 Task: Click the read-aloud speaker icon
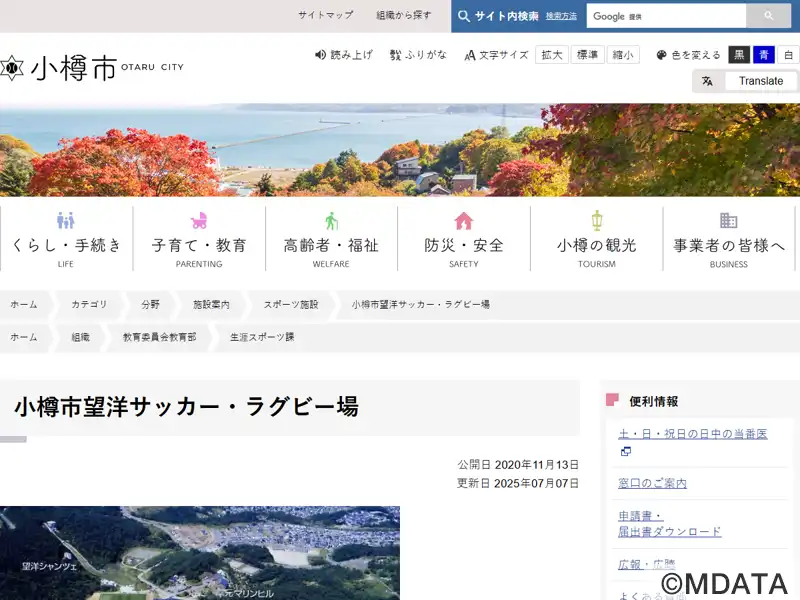(x=321, y=55)
